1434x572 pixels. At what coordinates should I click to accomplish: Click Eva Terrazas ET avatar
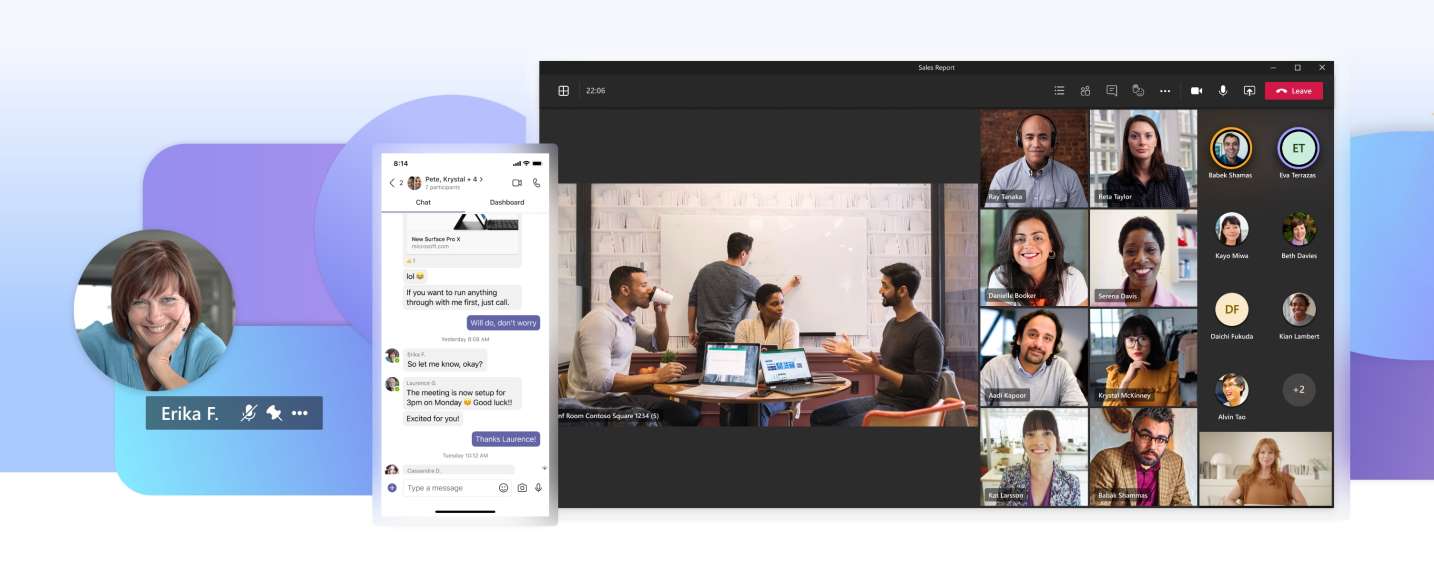(1298, 148)
